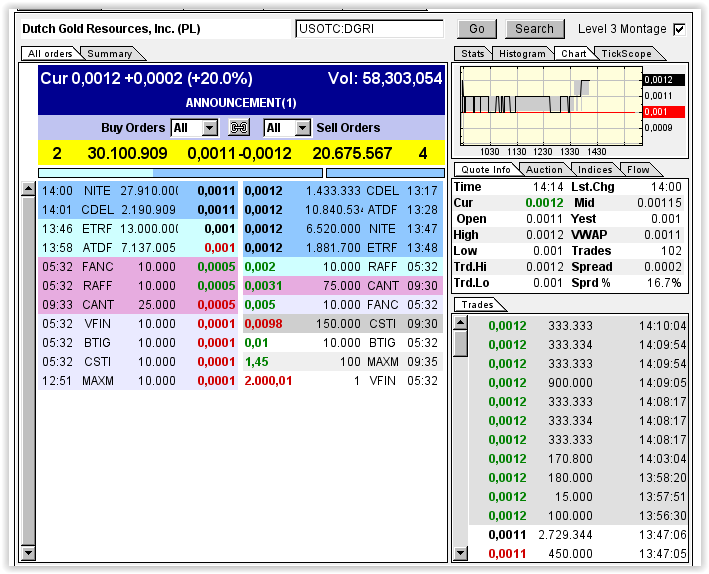Click the link icon between order filters
The width and height of the screenshot is (709, 574).
(x=239, y=128)
